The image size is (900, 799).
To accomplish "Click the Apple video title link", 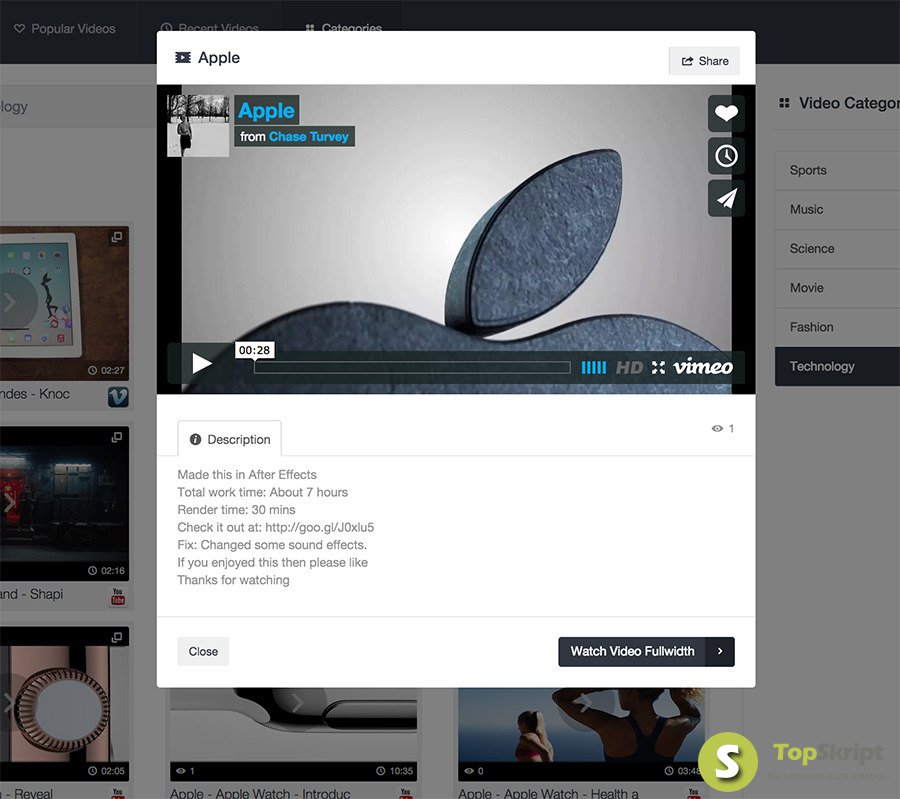I will 266,110.
